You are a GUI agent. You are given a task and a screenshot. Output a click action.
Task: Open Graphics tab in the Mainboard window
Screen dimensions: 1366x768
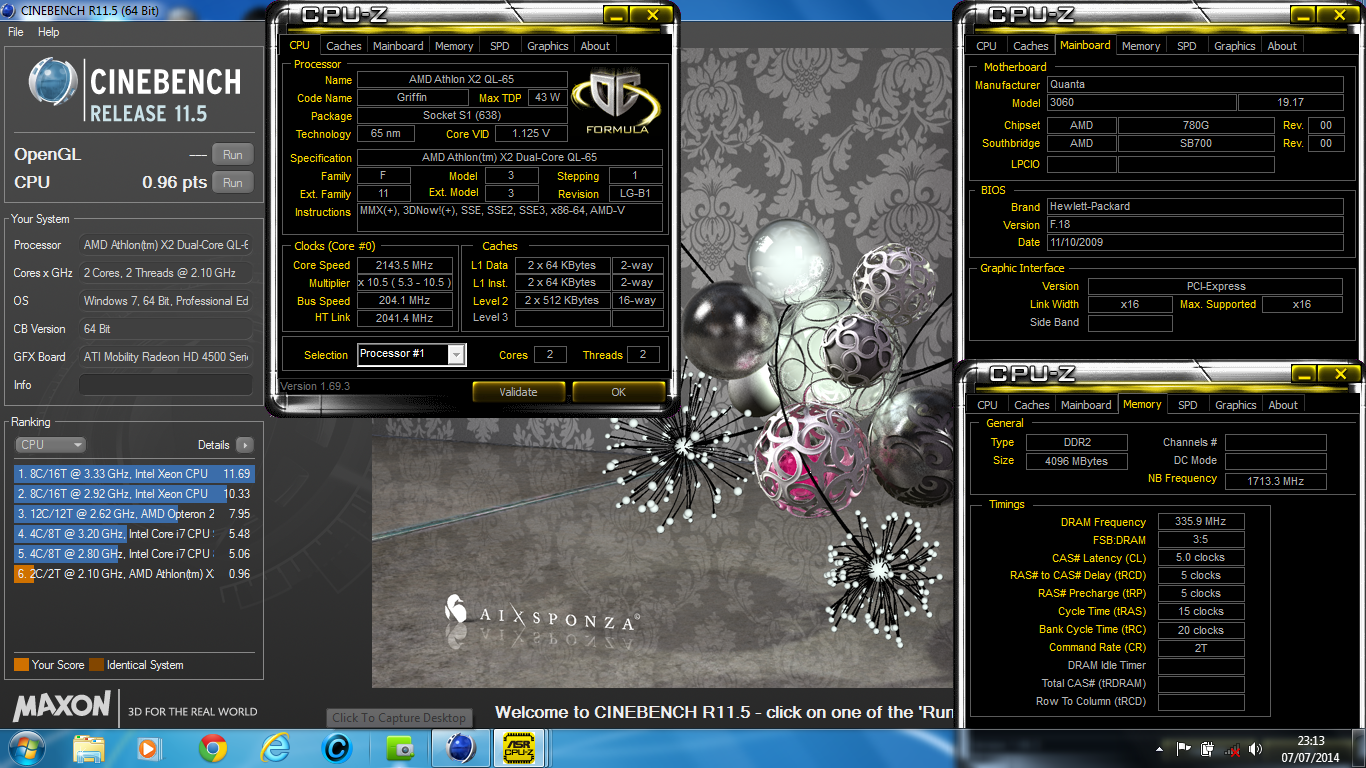(x=1235, y=46)
